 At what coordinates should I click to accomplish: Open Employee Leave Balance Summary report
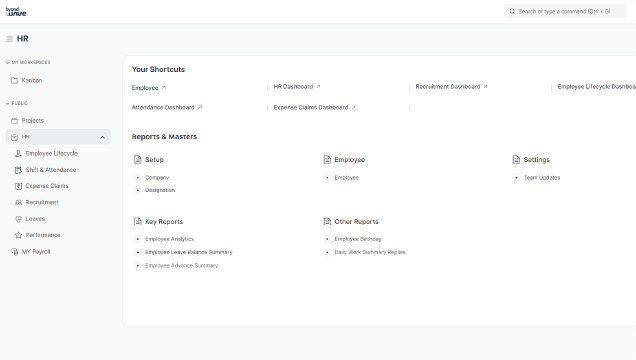[189, 252]
